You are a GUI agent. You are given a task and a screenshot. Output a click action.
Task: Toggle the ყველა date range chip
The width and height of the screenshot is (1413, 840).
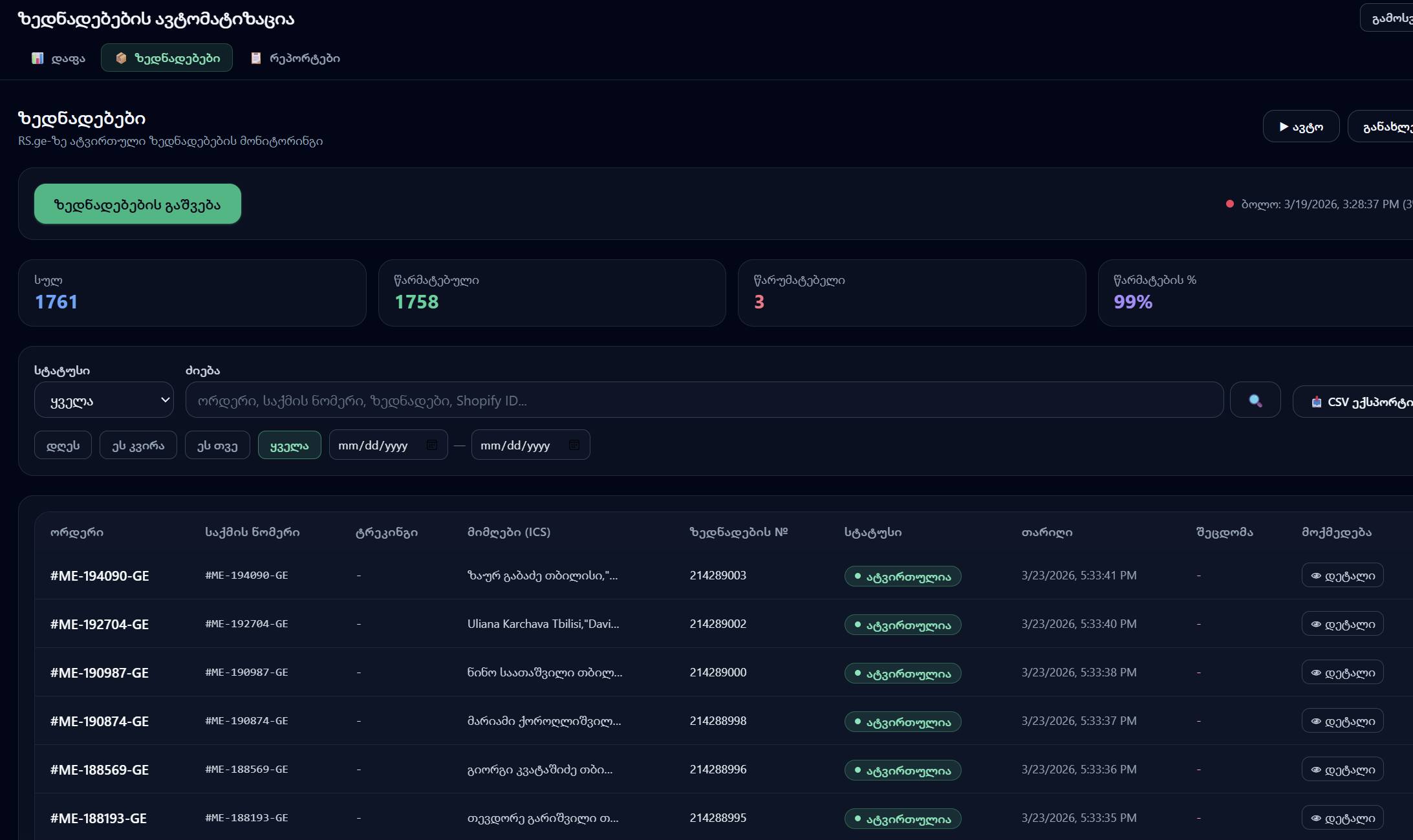coord(289,445)
